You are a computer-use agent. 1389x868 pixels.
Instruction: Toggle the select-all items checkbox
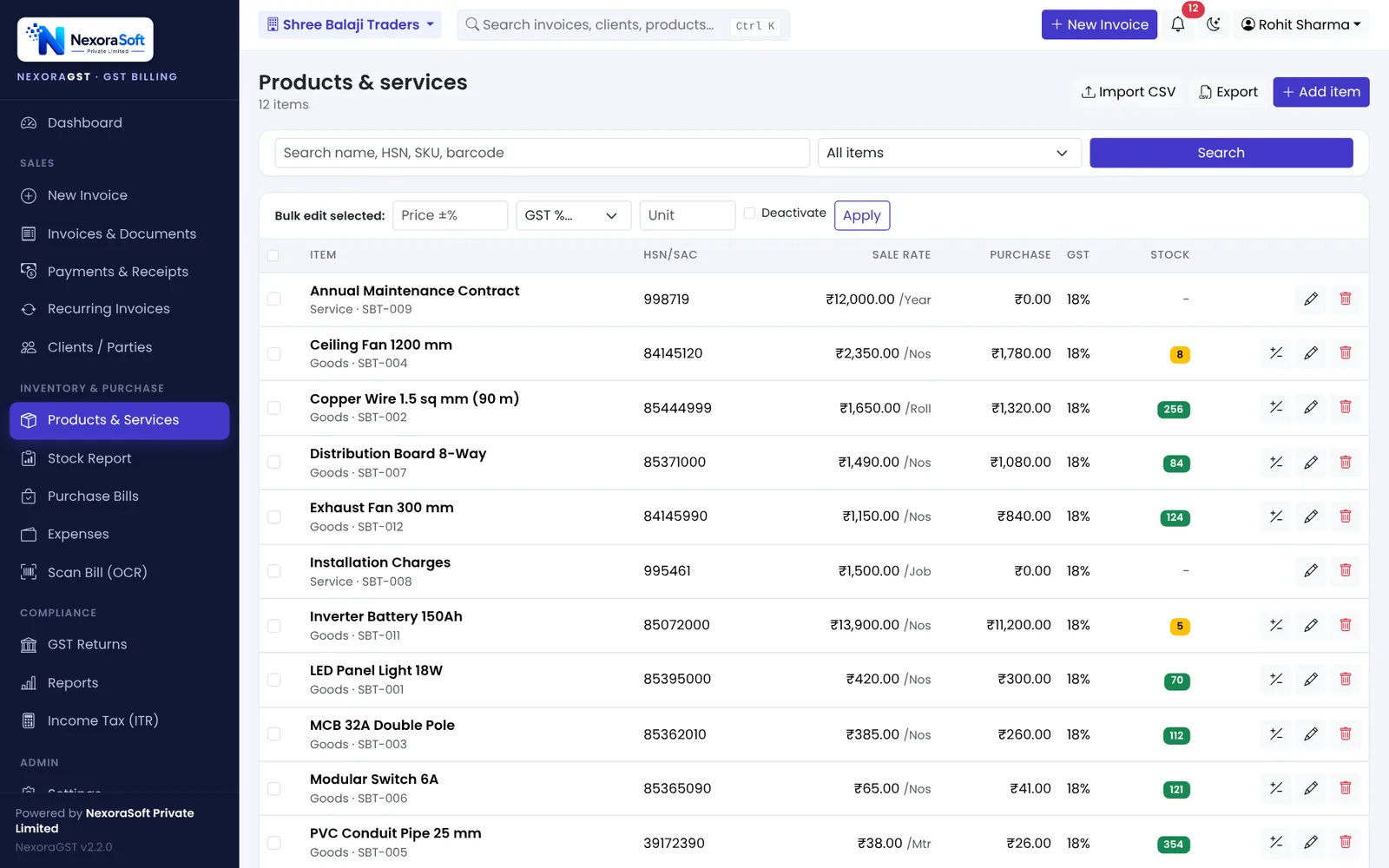[273, 255]
